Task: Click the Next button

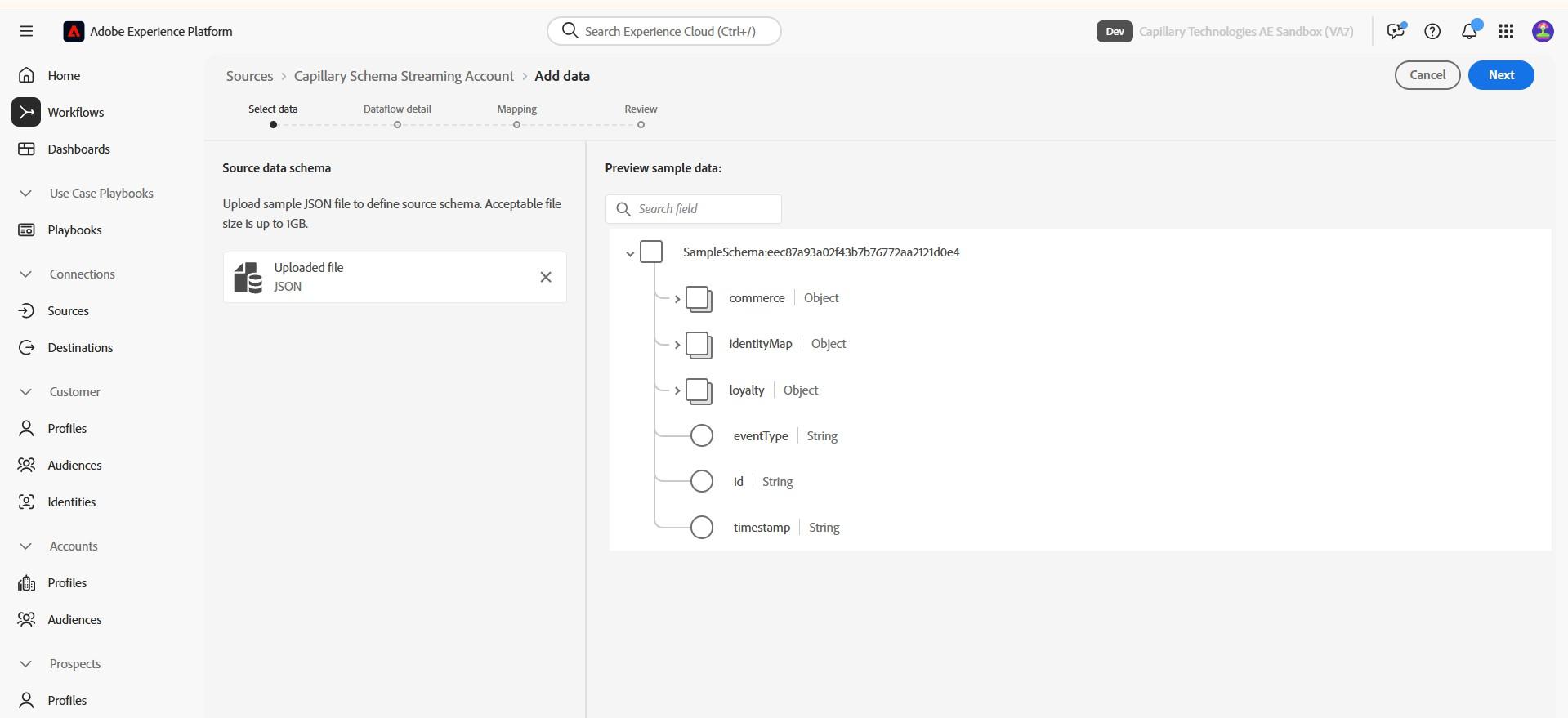Action: tap(1501, 75)
